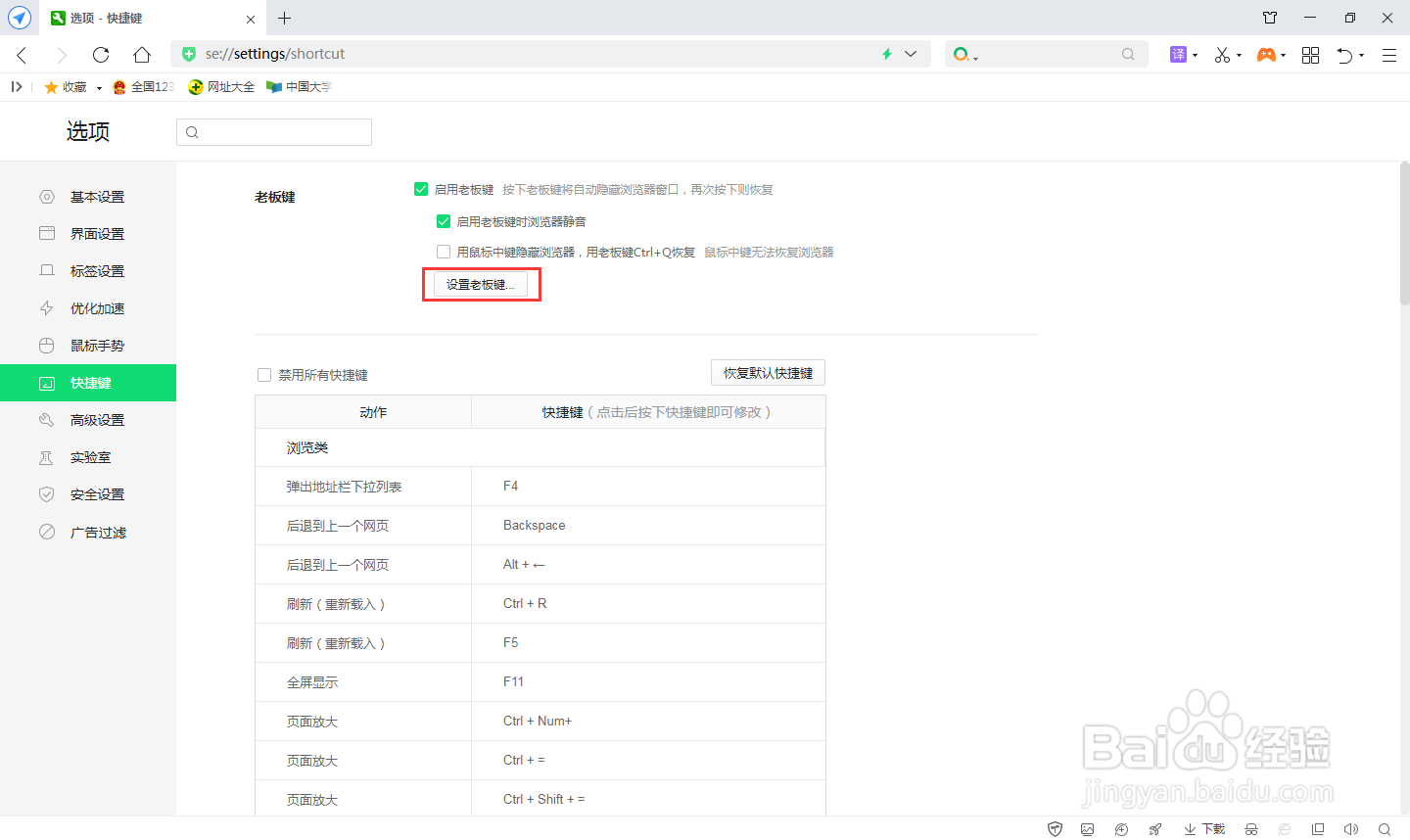The image size is (1410, 840).
Task: Go to 安全设置 section
Action: tap(88, 494)
